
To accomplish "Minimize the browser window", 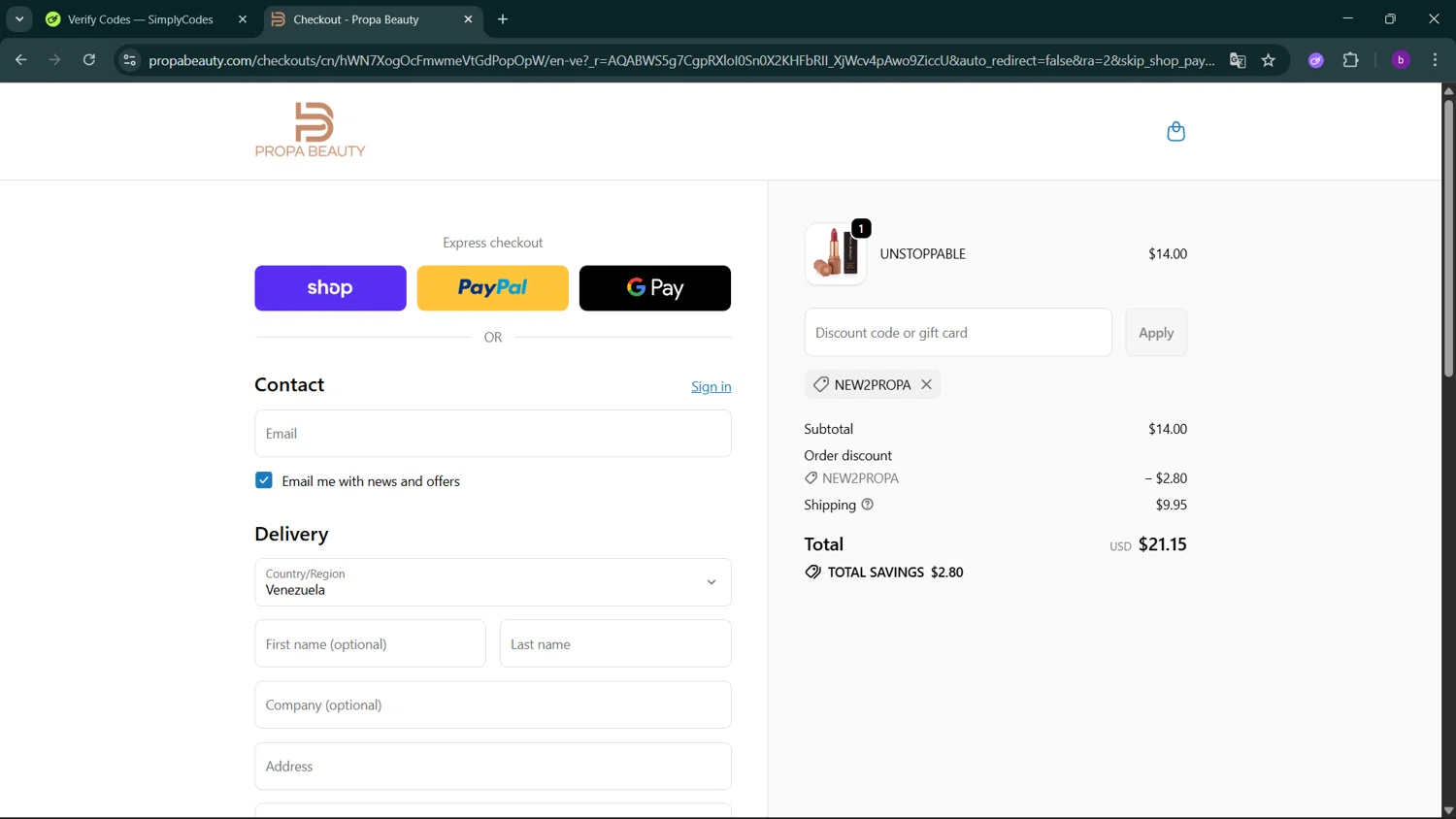I will click(1347, 18).
